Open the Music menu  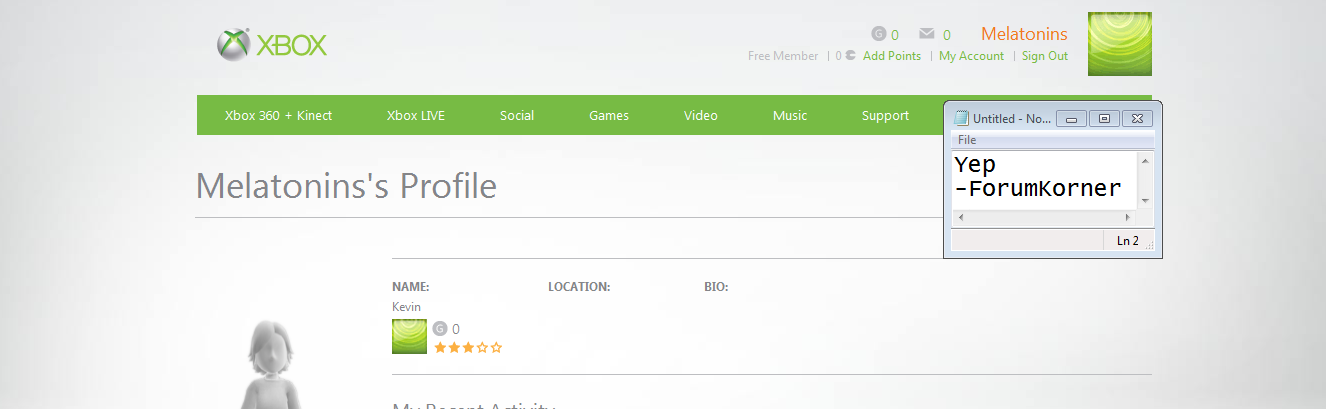(x=790, y=115)
